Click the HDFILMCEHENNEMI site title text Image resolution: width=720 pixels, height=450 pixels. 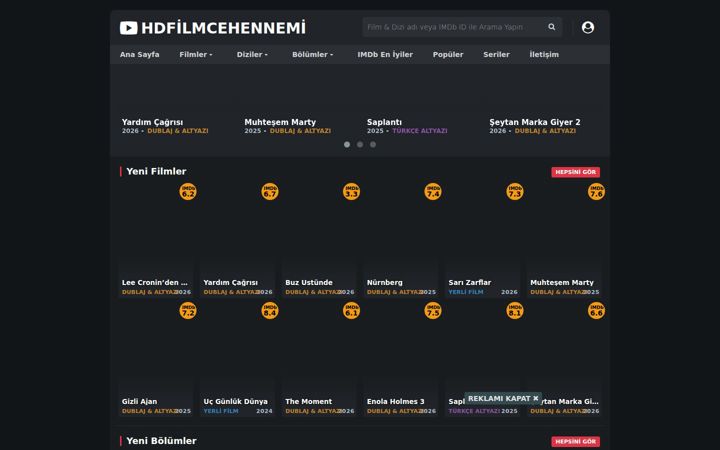click(224, 28)
